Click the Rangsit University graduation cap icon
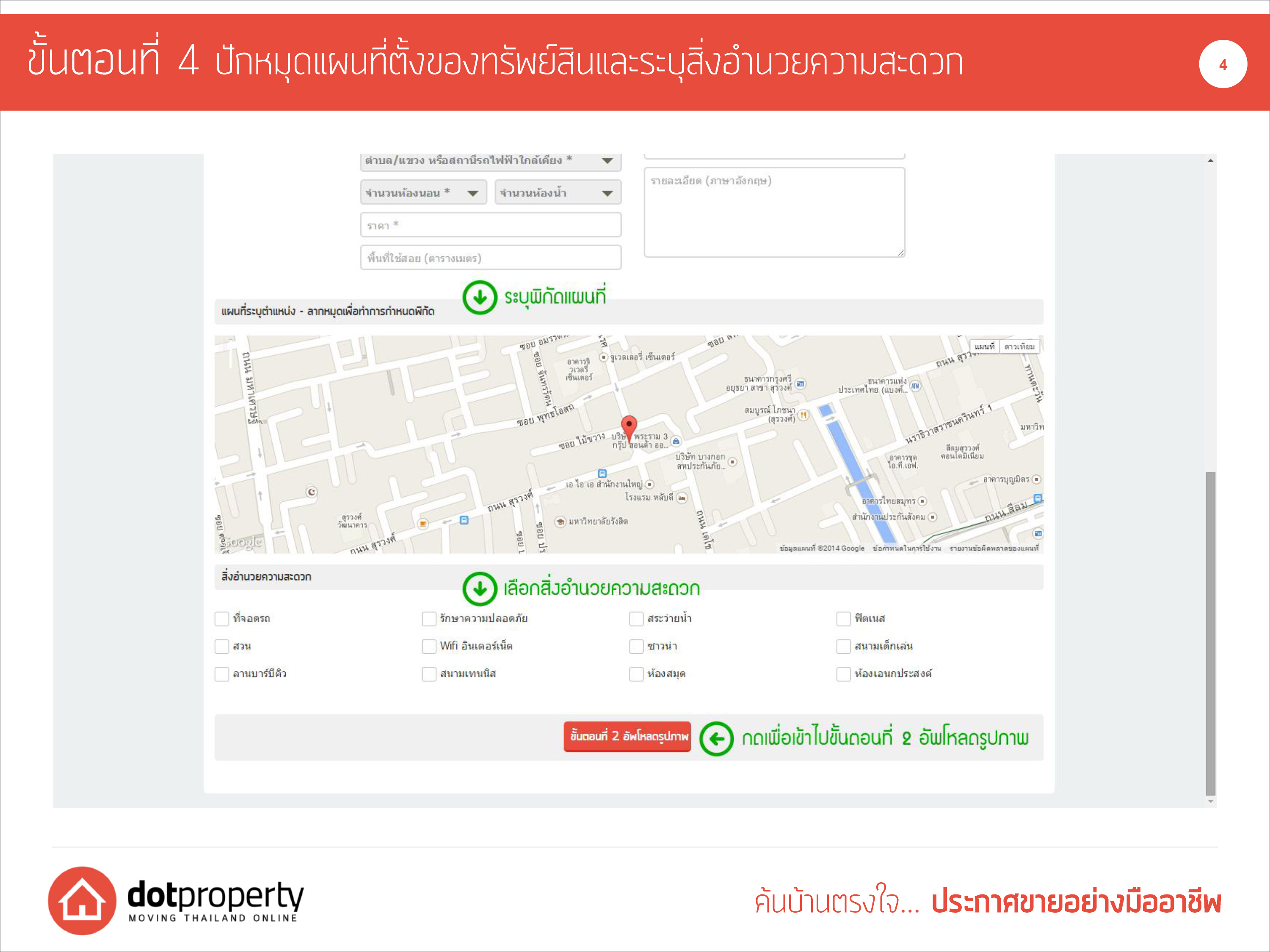The image size is (1270, 952). [x=560, y=521]
